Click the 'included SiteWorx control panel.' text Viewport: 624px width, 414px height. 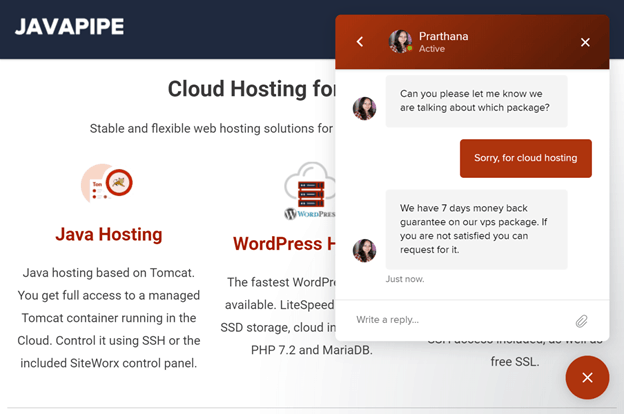(x=109, y=363)
